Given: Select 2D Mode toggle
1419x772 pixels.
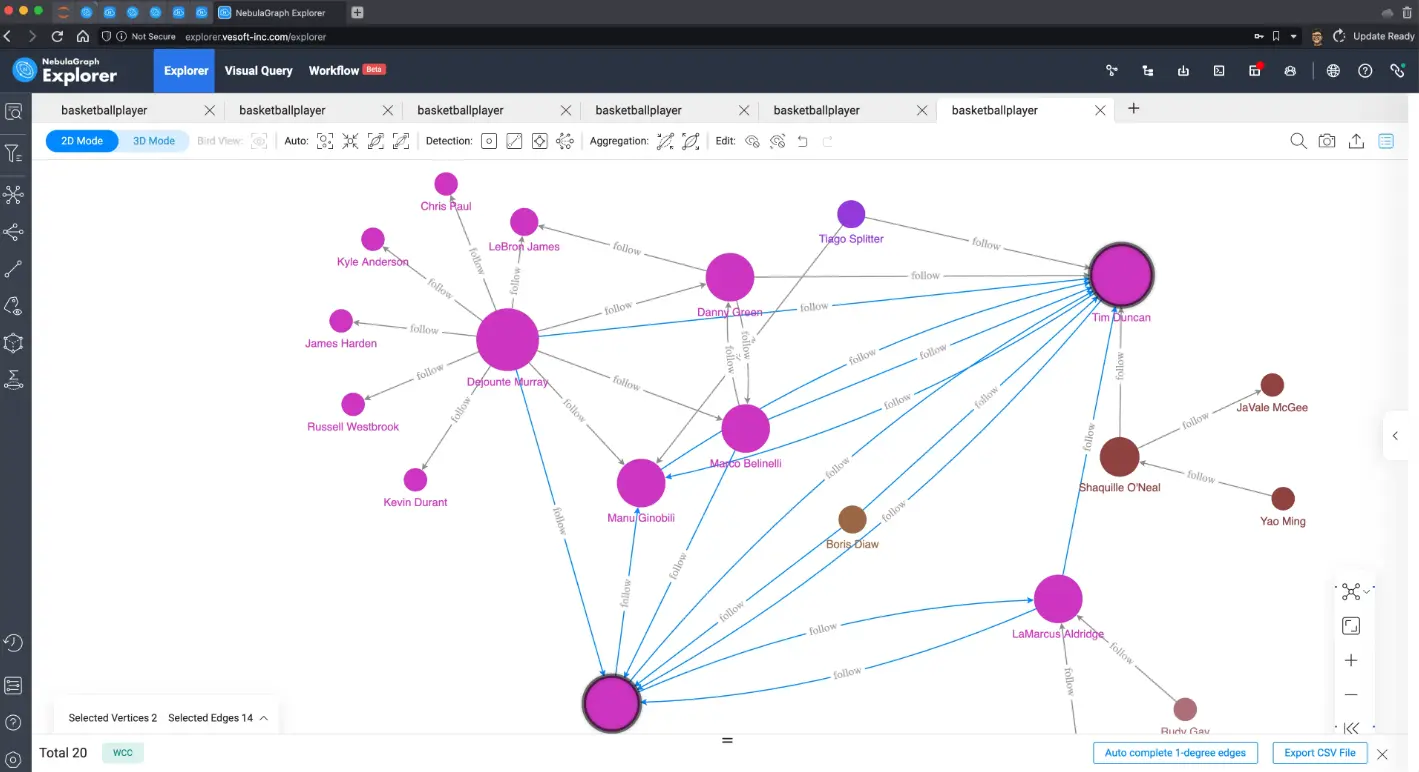Looking at the screenshot, I should (82, 141).
